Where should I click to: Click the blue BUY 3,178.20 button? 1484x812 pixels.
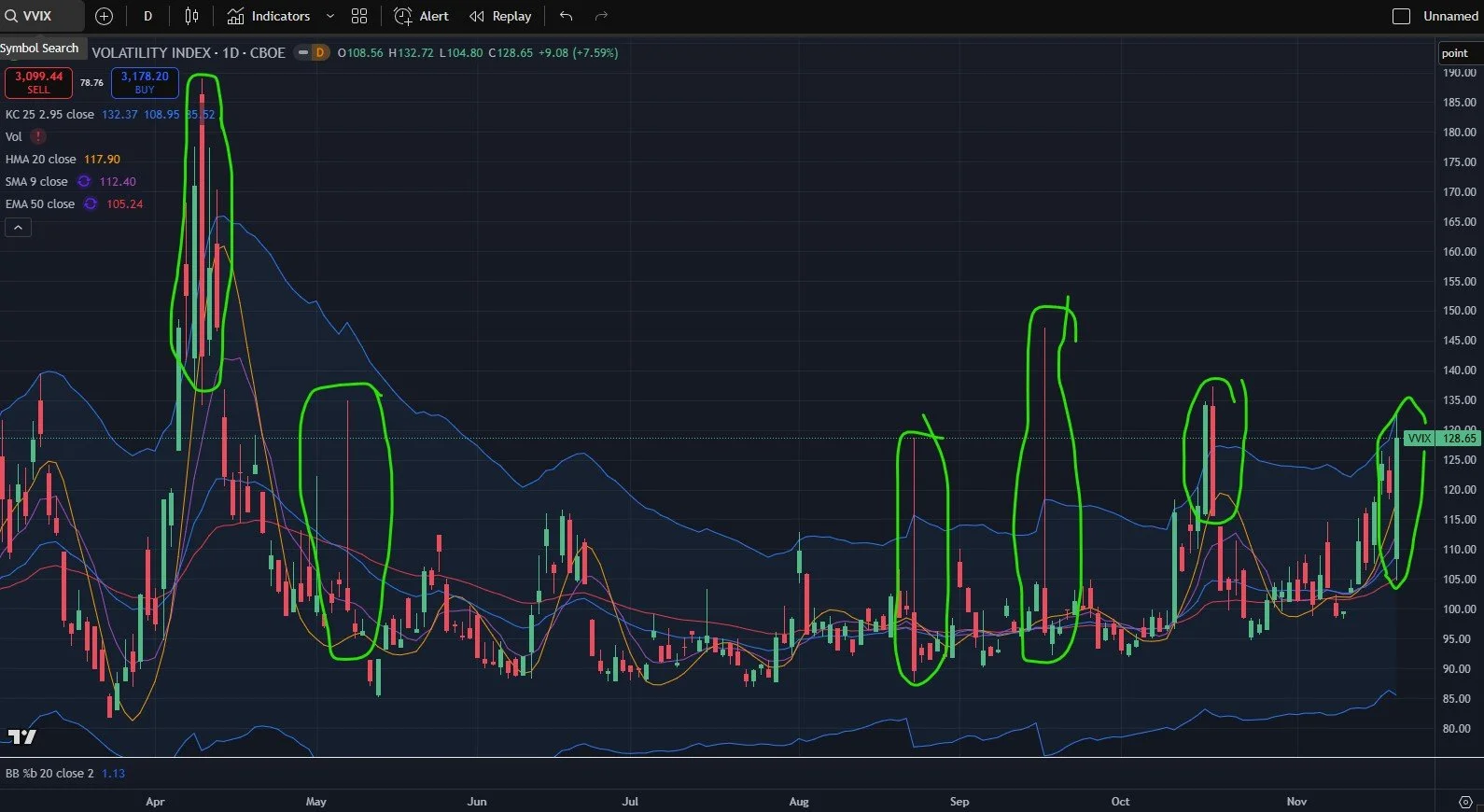click(x=145, y=82)
